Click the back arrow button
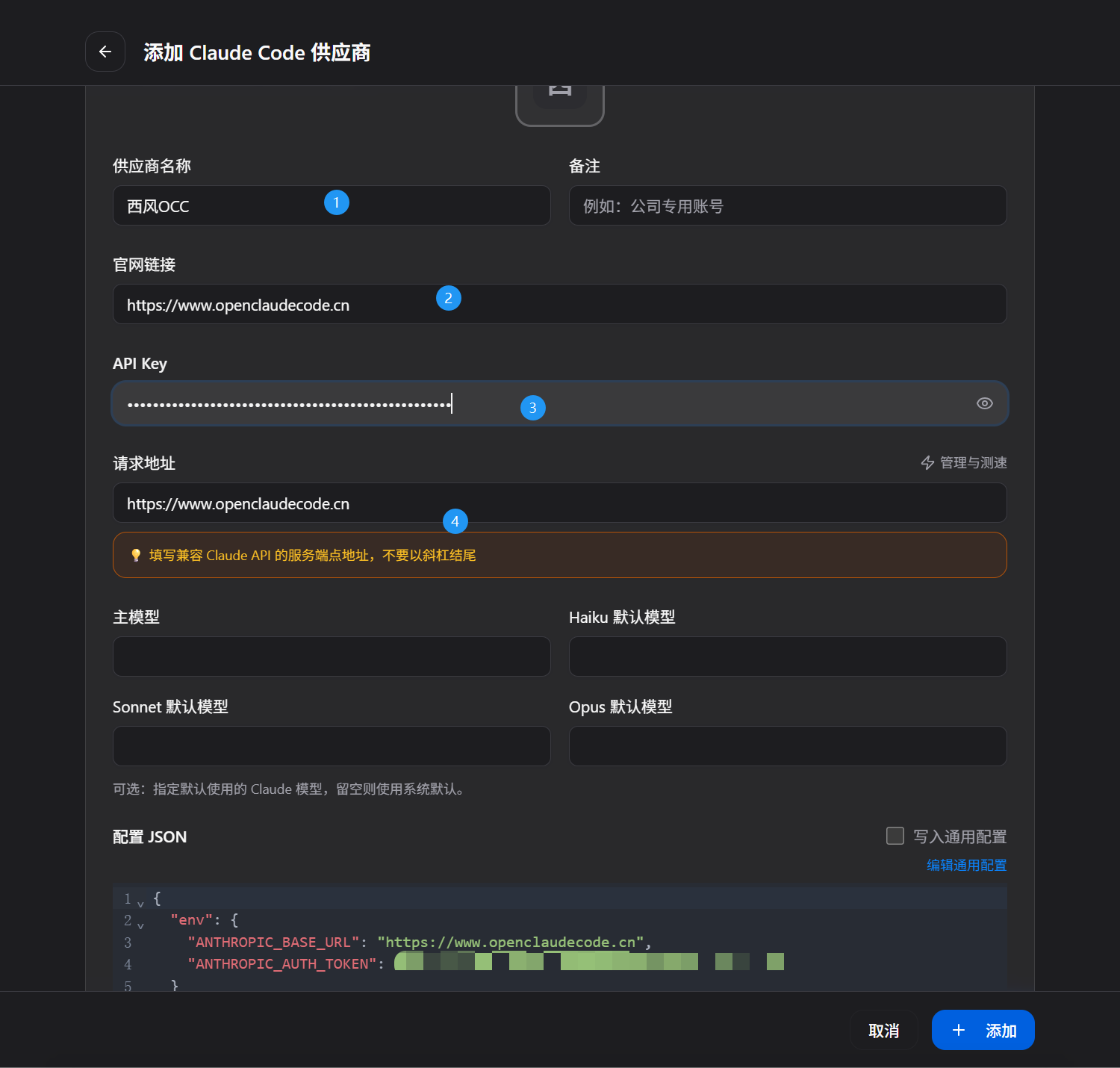 tap(105, 52)
